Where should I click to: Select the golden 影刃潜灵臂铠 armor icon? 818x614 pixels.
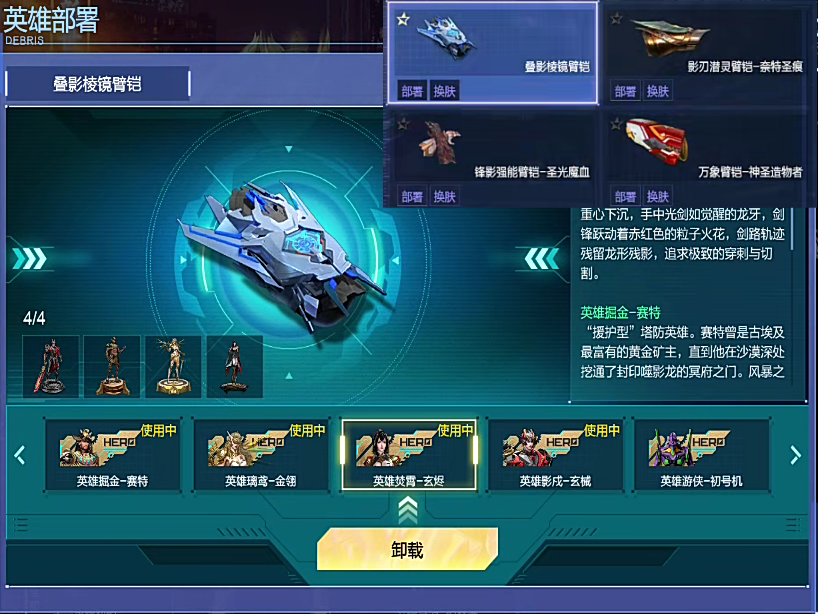point(669,35)
